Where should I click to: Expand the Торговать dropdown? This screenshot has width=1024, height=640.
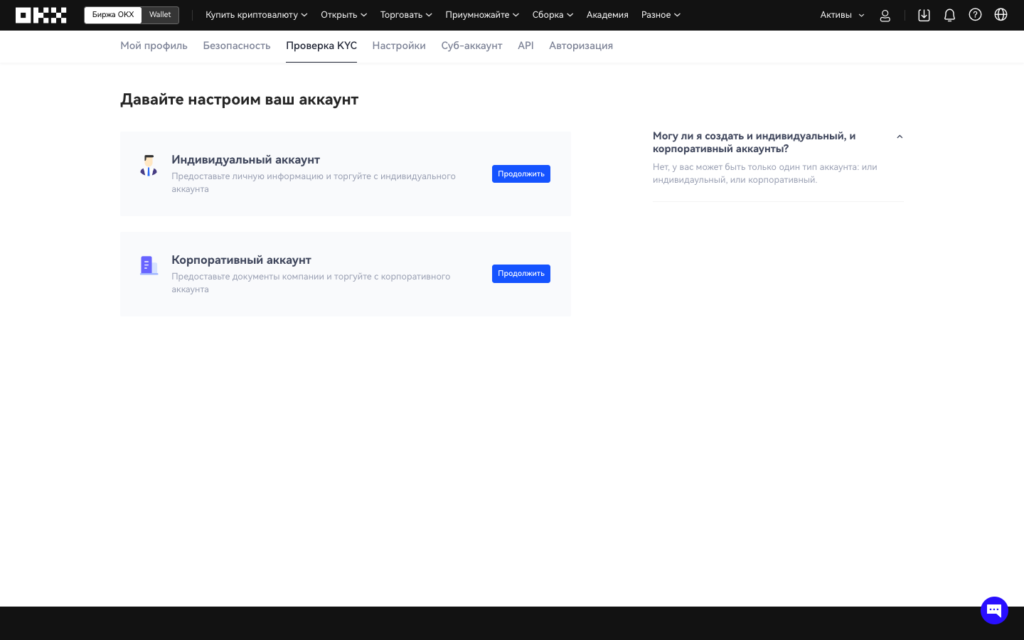406,15
